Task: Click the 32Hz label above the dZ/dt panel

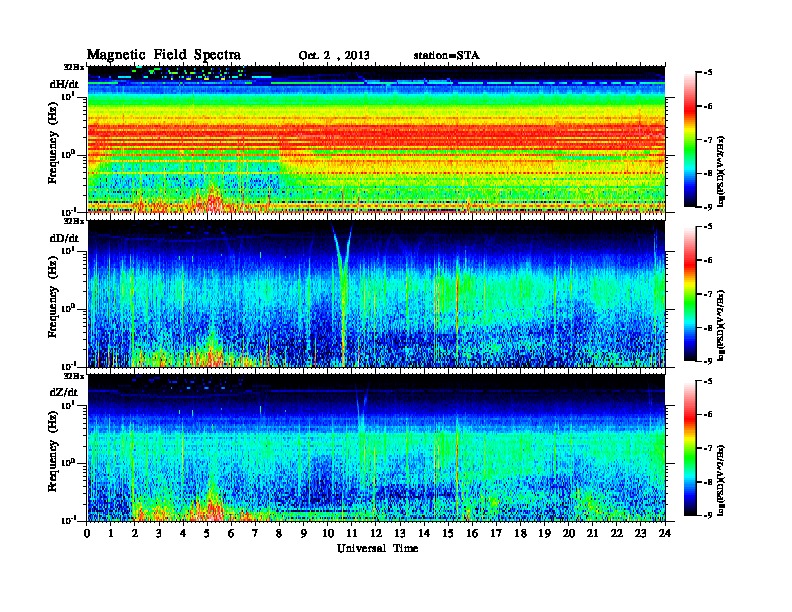Action: (x=74, y=376)
